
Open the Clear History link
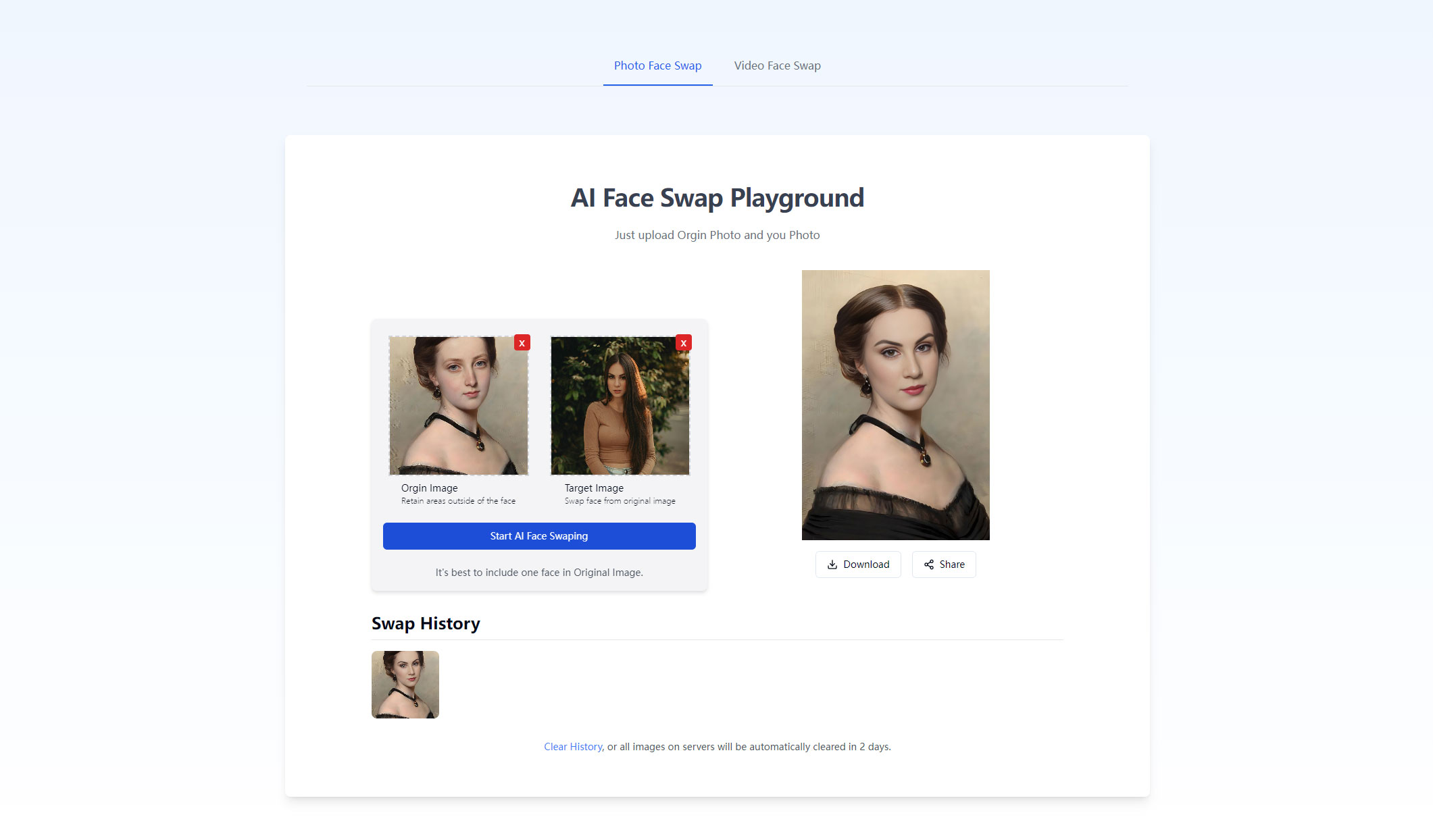572,747
